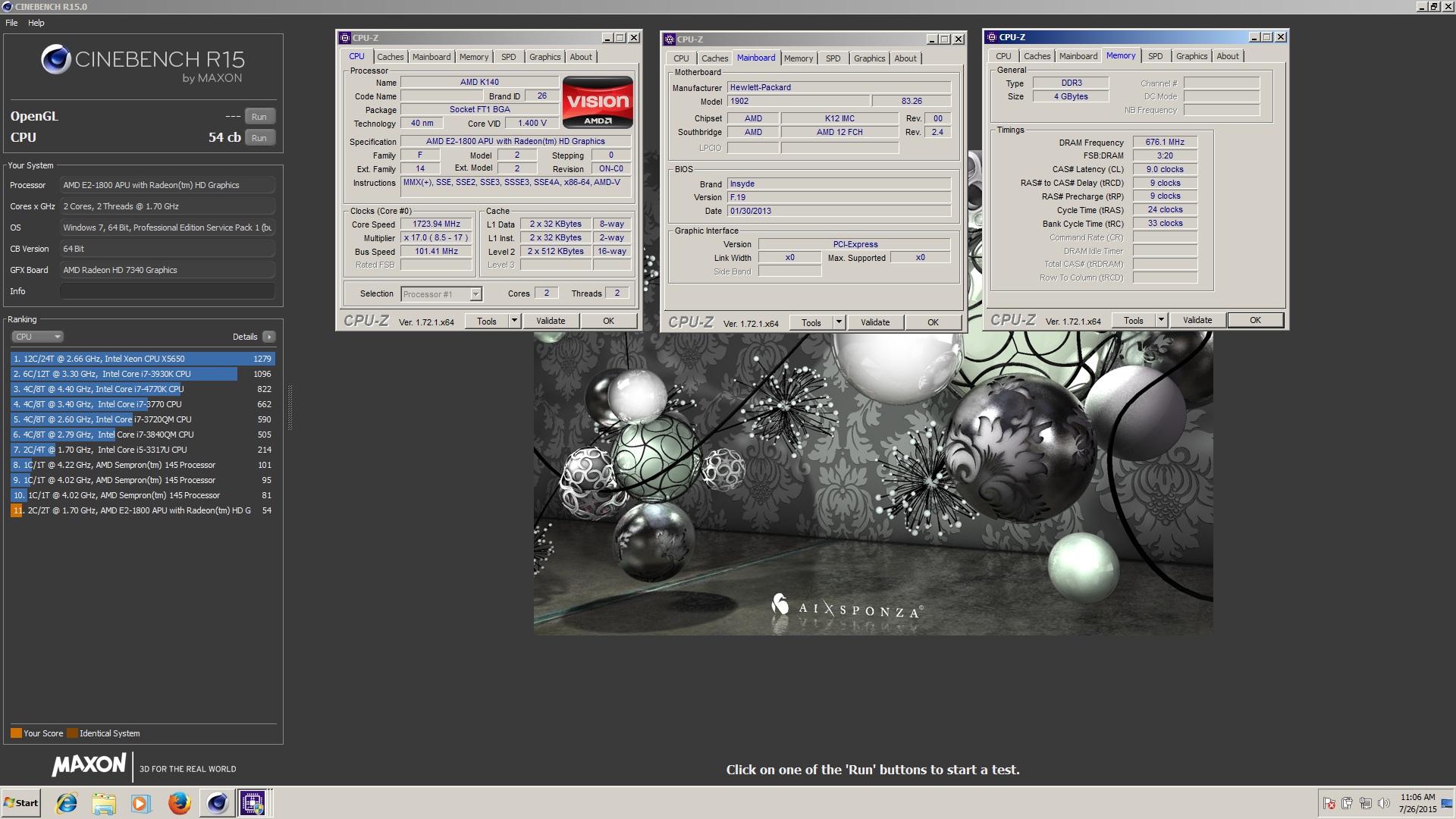Screen dimensions: 1456x819
Task: Expand ranking Details arrow button
Action: click(269, 337)
